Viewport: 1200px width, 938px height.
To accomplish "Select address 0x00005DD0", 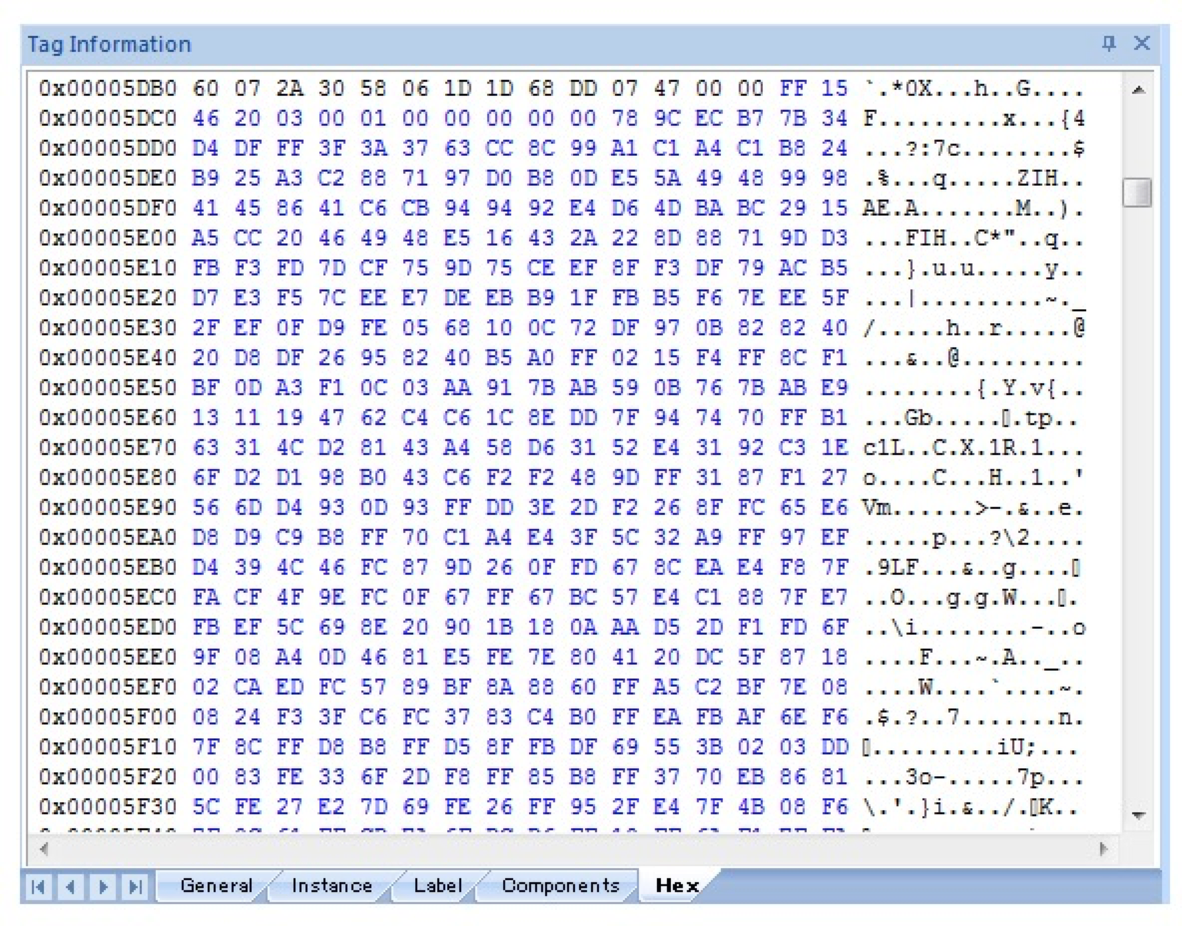I will point(108,149).
